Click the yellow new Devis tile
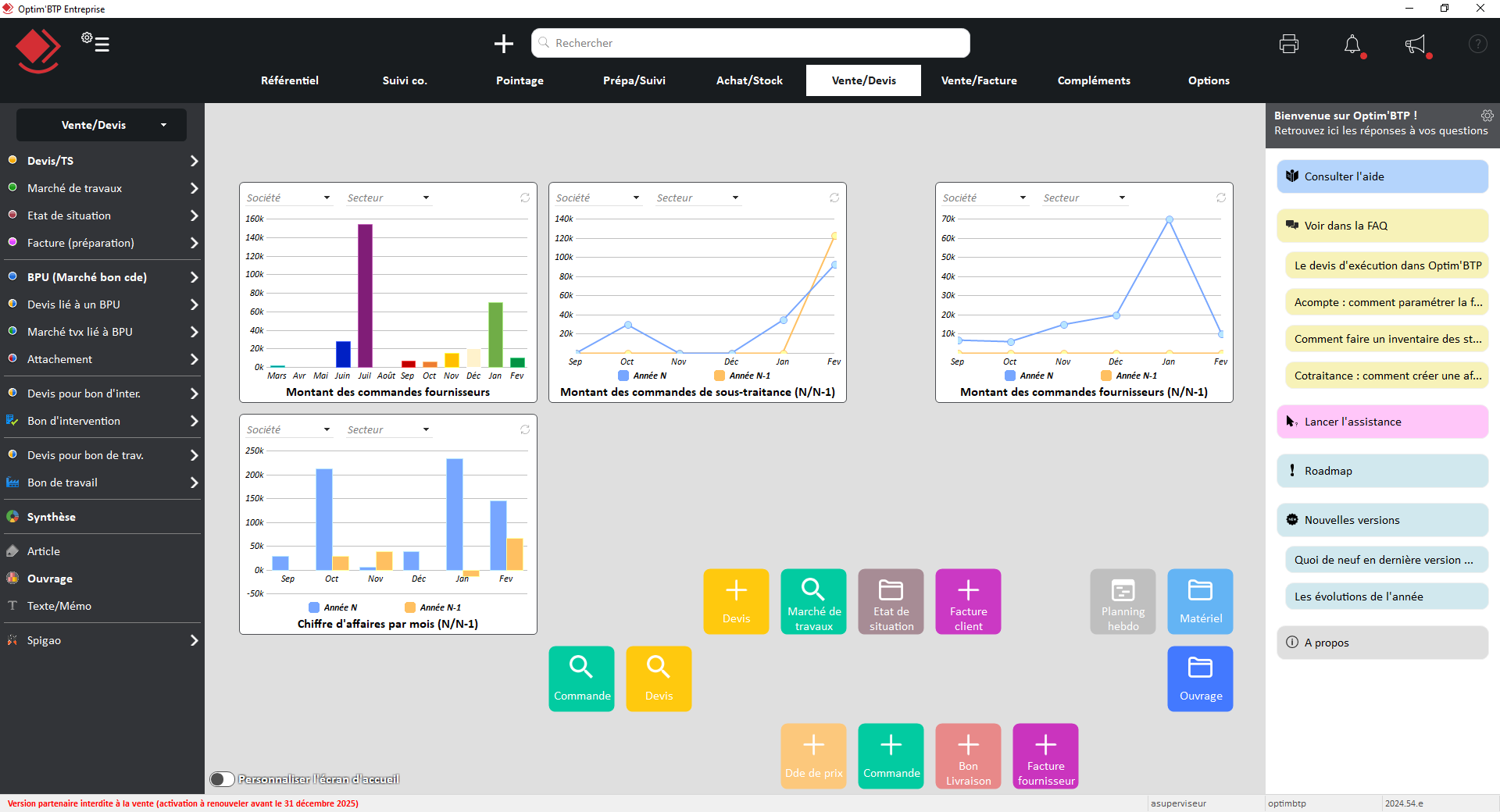 [736, 601]
